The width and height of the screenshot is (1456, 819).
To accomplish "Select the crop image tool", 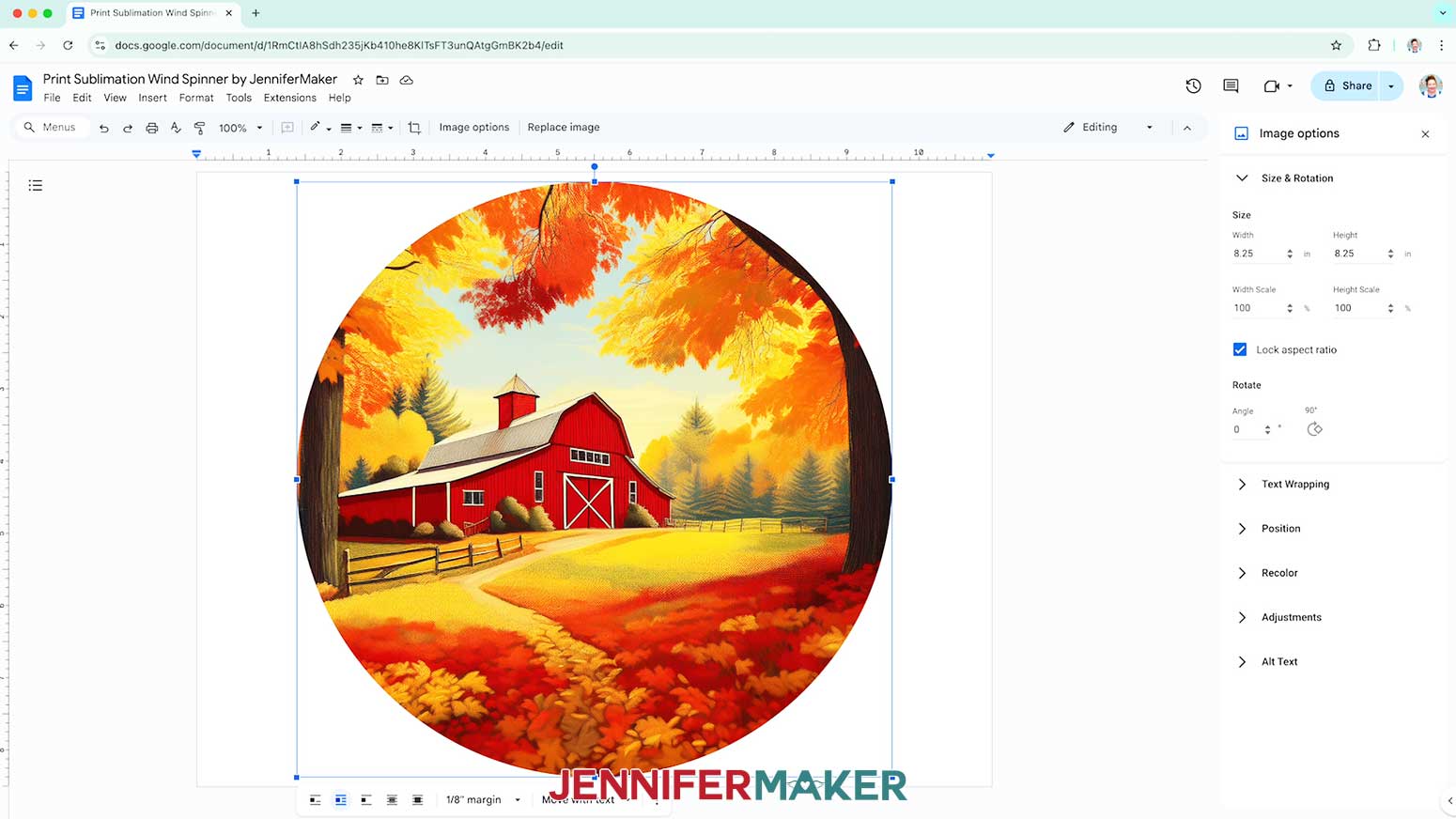I will click(414, 128).
